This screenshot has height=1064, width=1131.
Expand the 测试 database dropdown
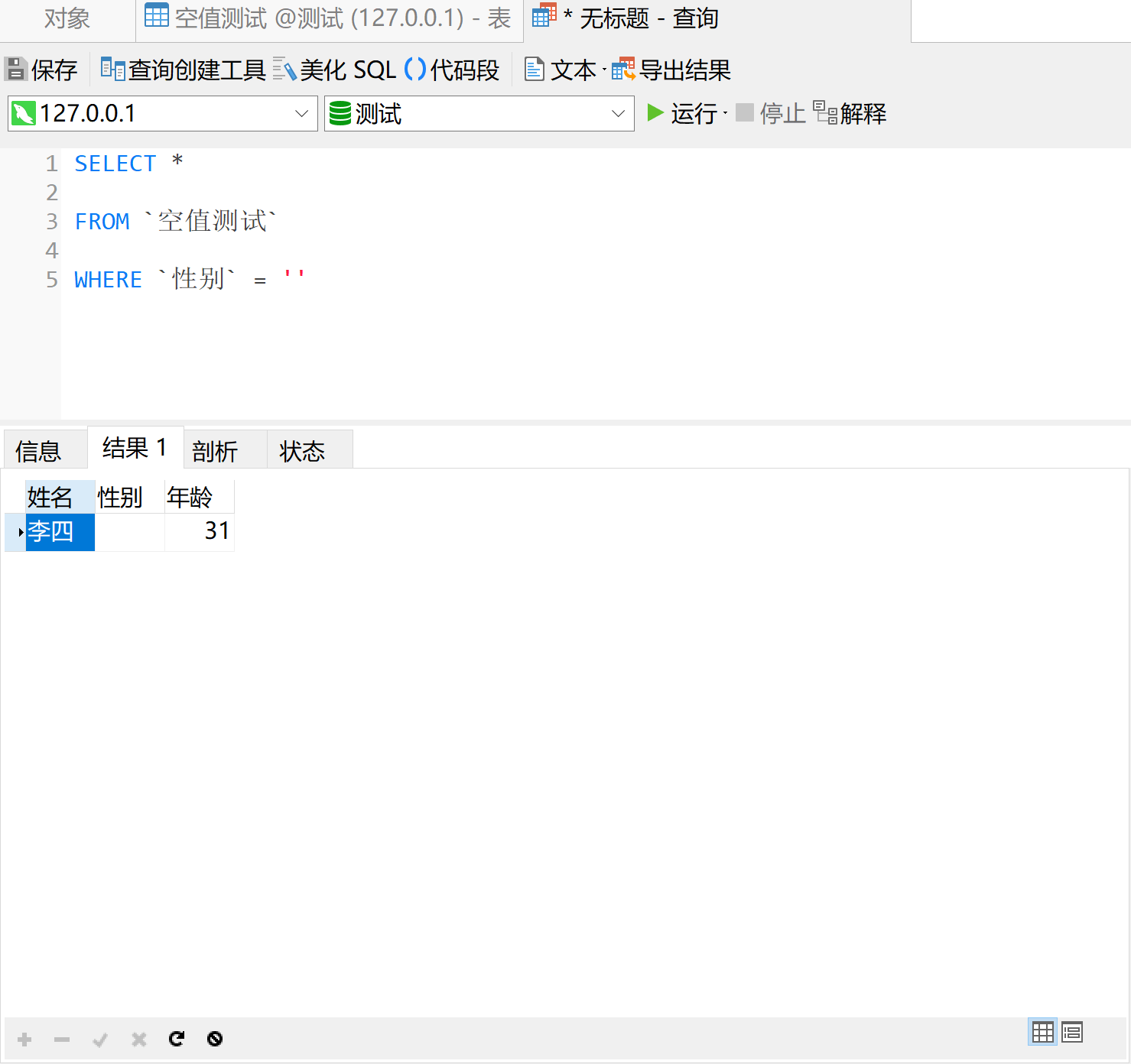tap(618, 114)
